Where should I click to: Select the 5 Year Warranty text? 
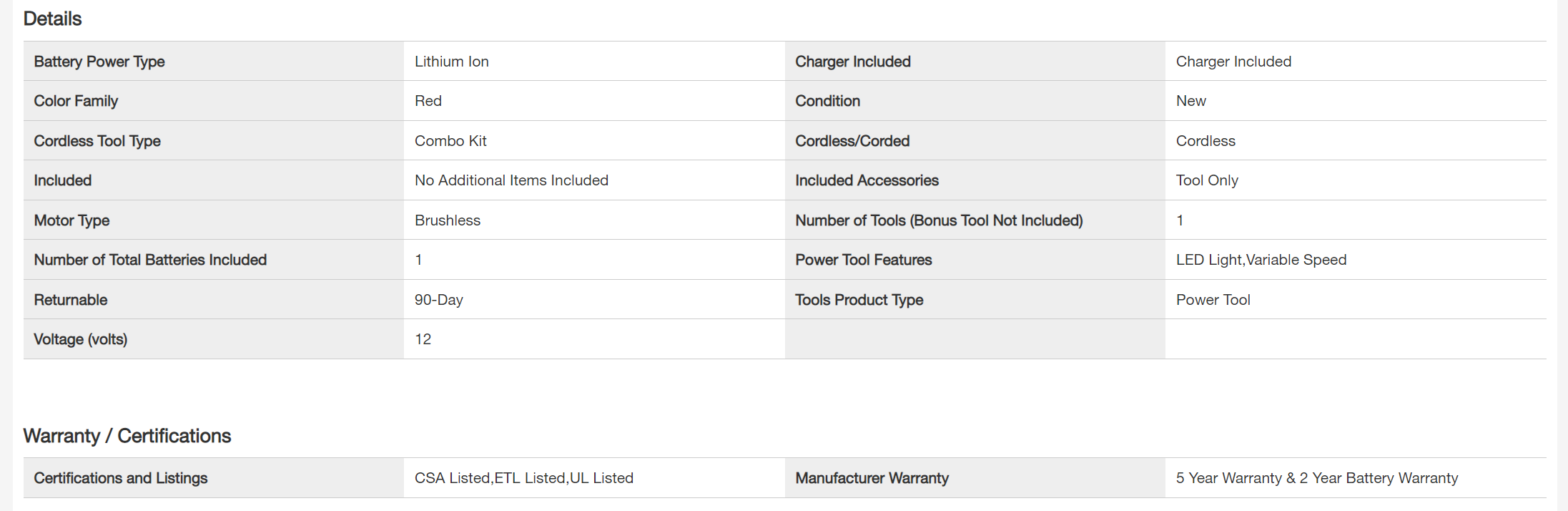tap(1228, 478)
